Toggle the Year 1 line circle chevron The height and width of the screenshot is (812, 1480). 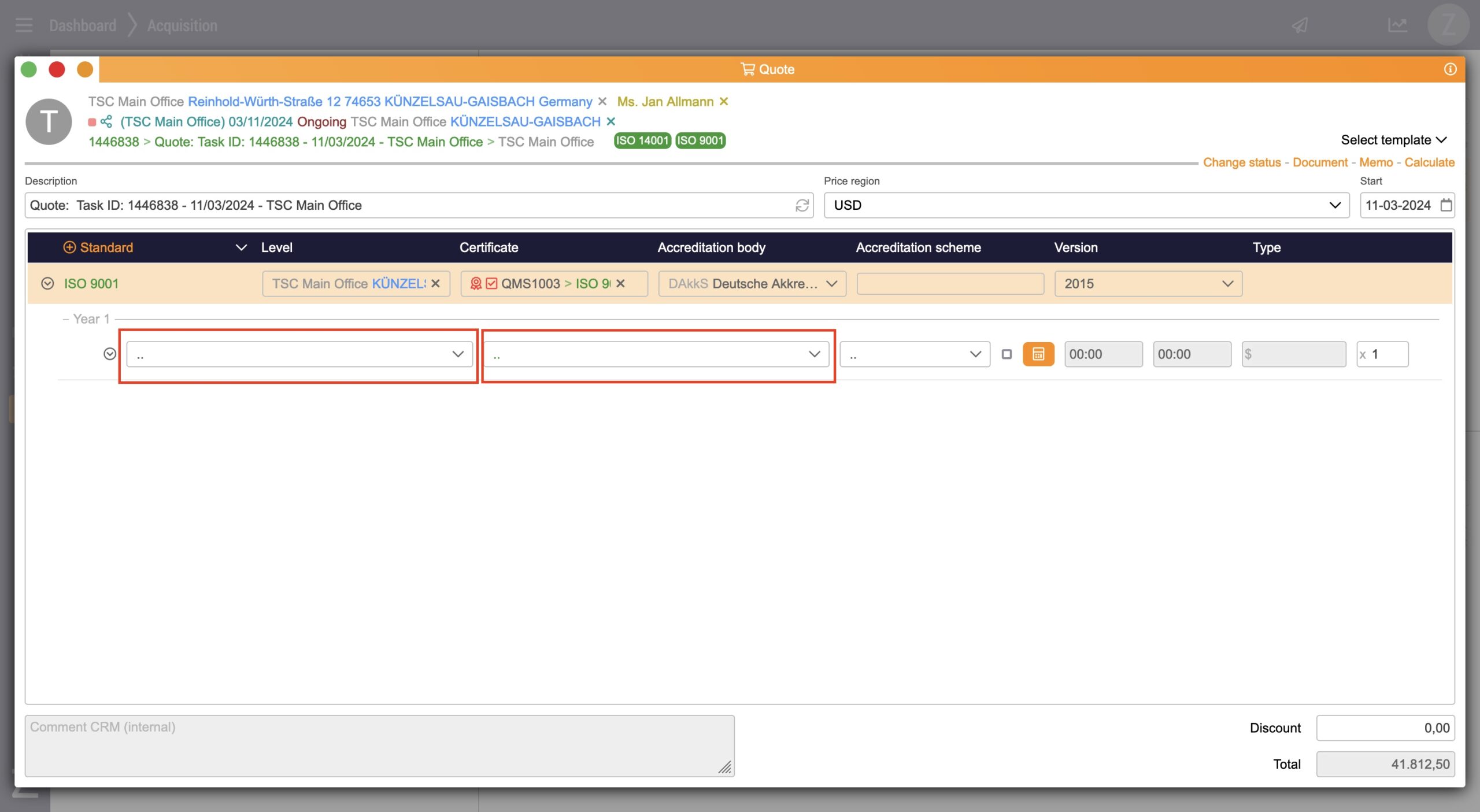click(110, 354)
